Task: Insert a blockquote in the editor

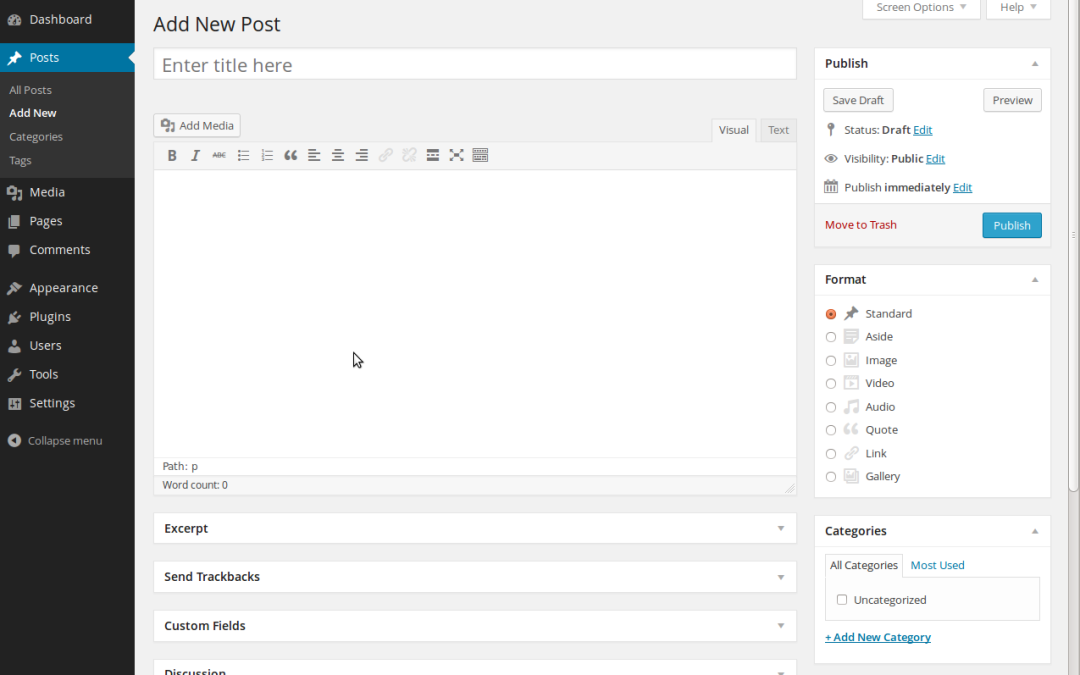Action: tap(290, 155)
